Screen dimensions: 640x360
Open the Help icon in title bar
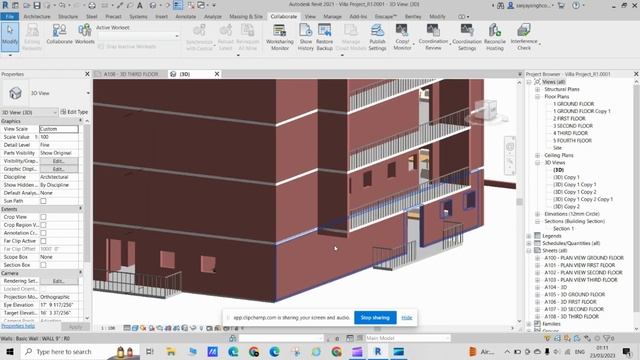pyautogui.click(x=576, y=6)
